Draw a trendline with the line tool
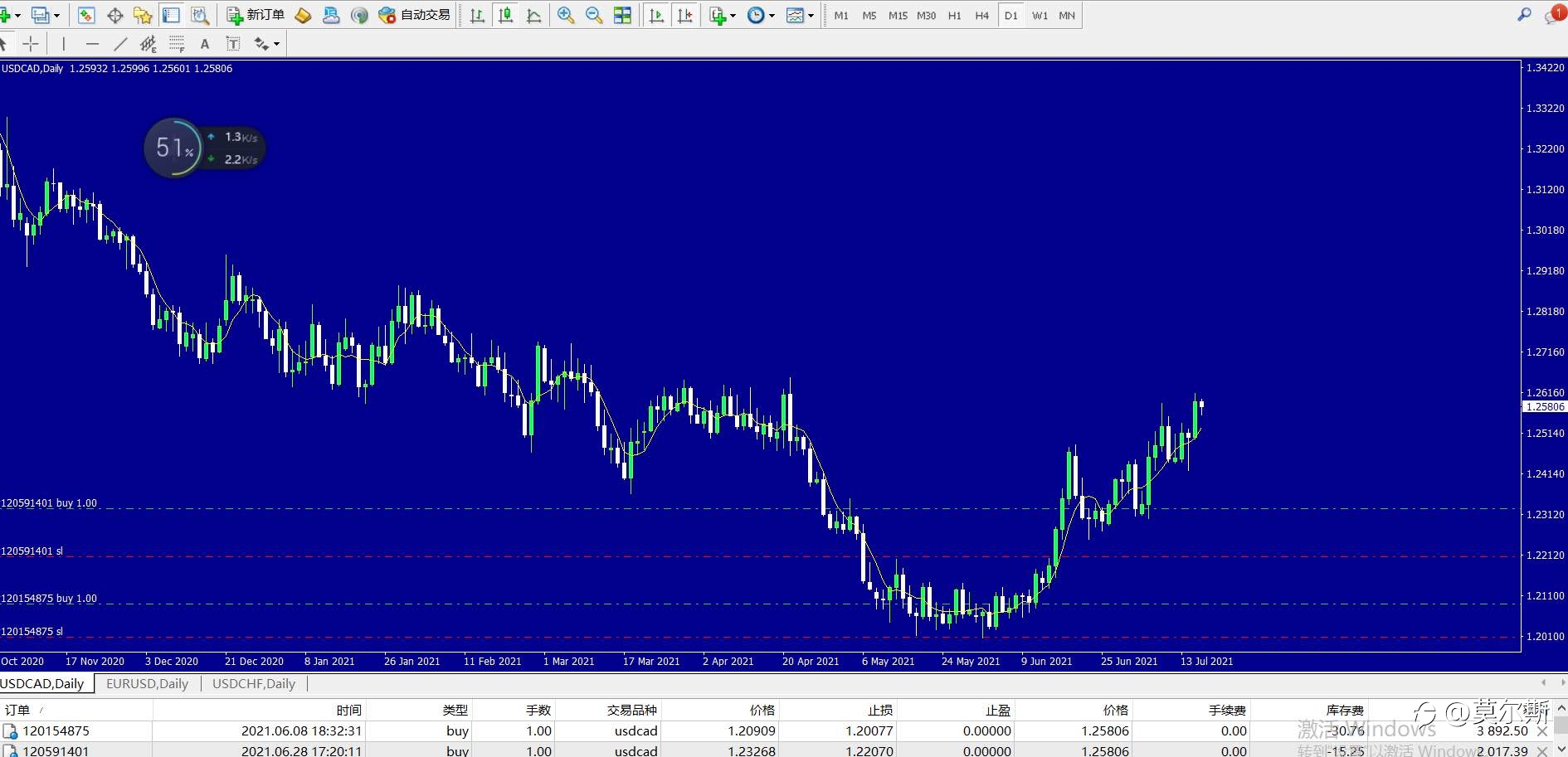 click(120, 44)
